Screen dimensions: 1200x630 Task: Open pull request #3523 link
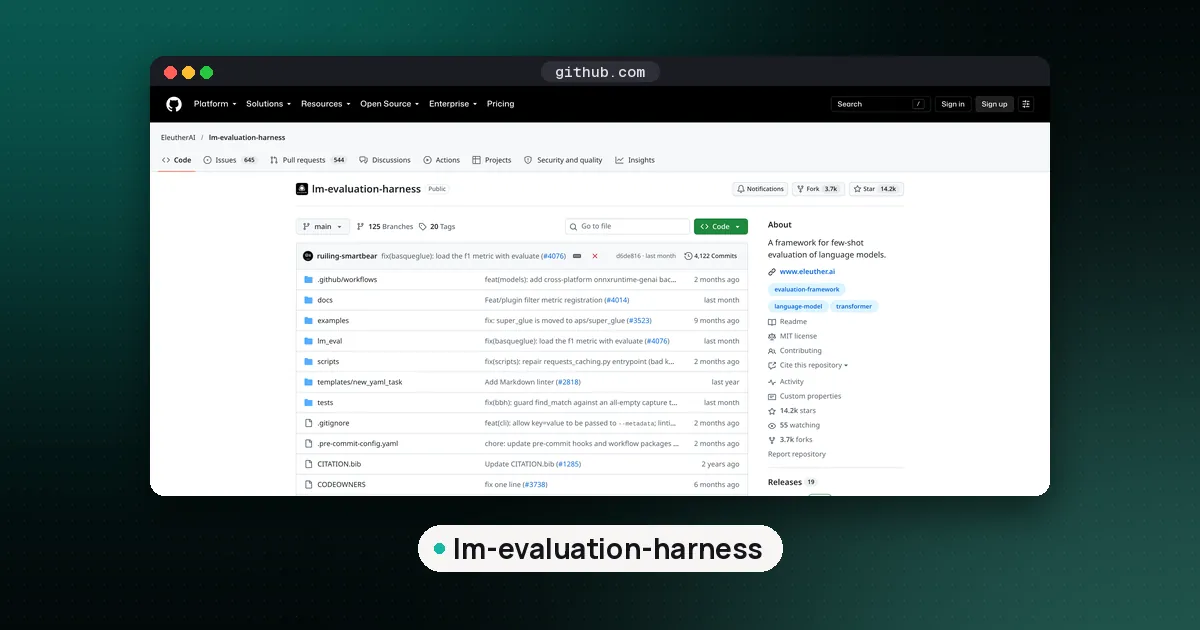(639, 321)
